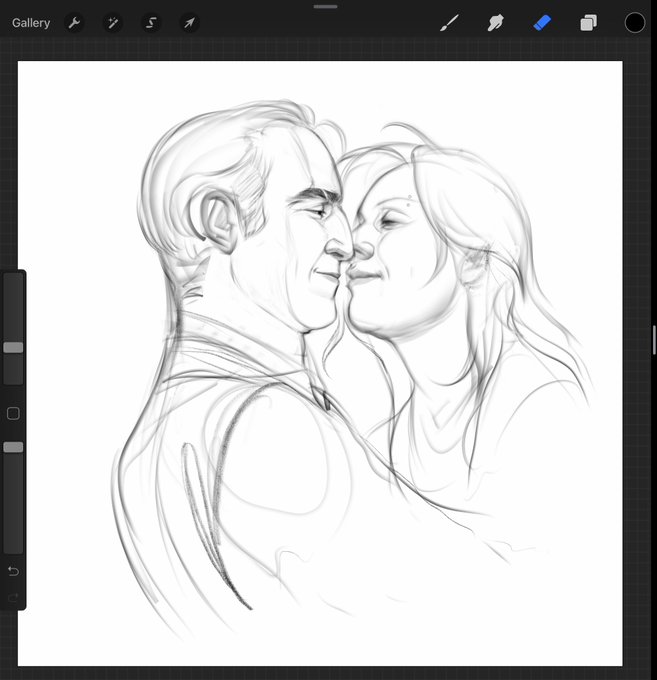Image resolution: width=657 pixels, height=680 pixels.
Task: Tap the square Modify button in sidebar
Action: pyautogui.click(x=13, y=413)
